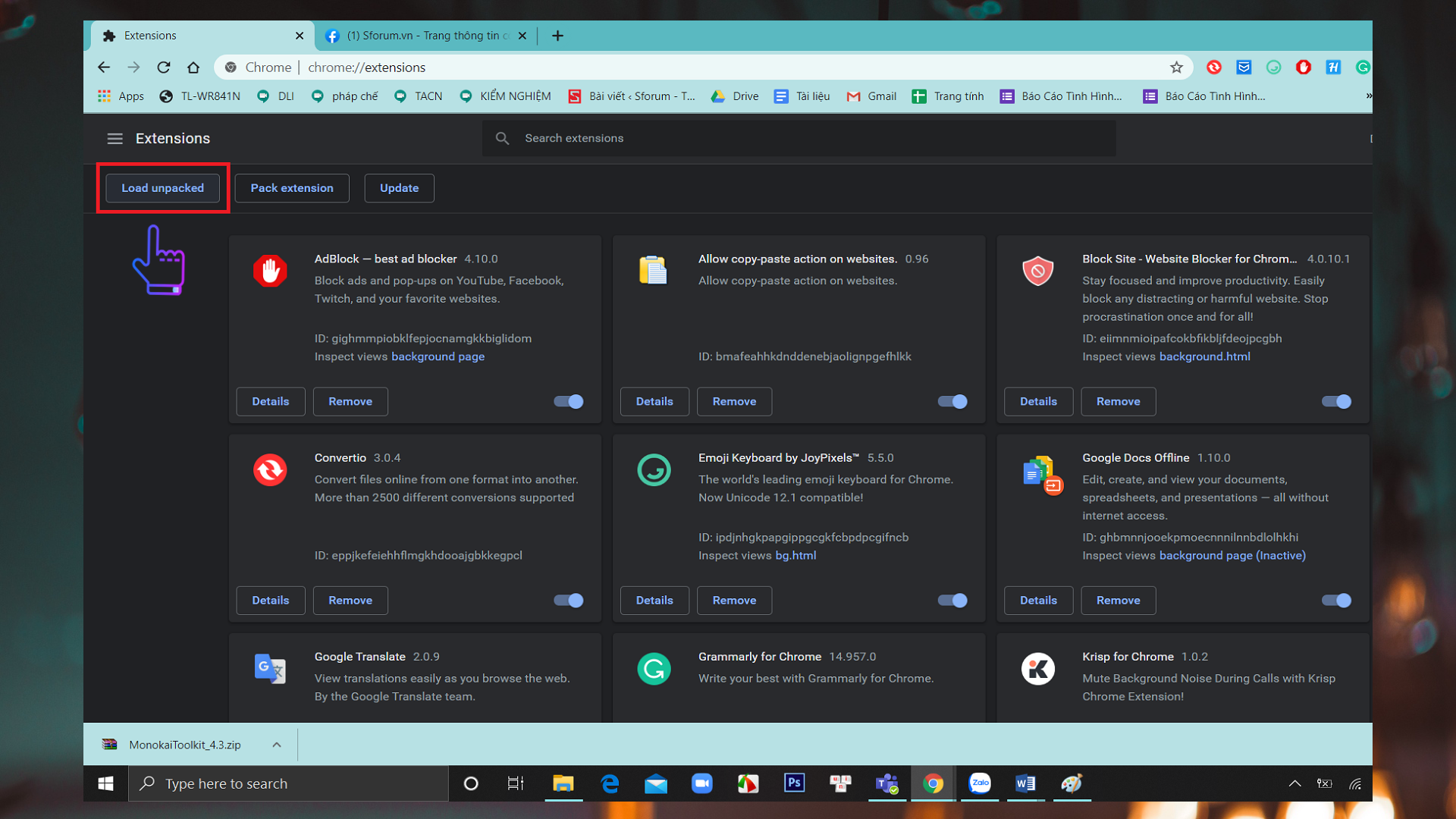Click the Emoji Keyboard smiley card icon

click(x=654, y=470)
